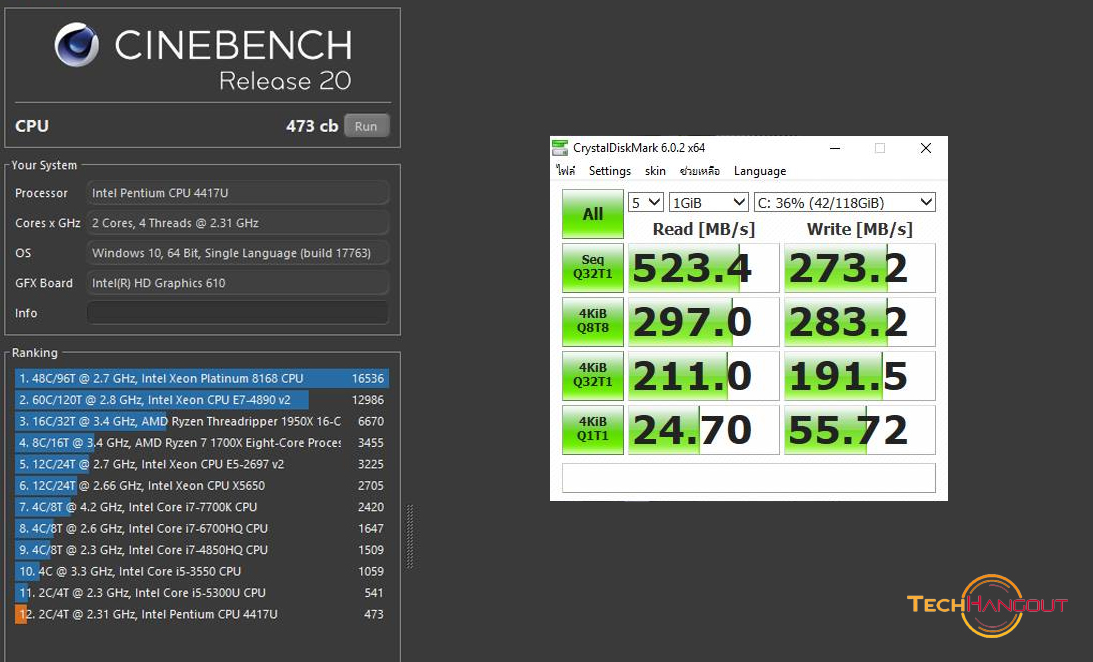
Task: Click the GFX Board field Intel HD Graphics 610
Action: click(x=238, y=283)
